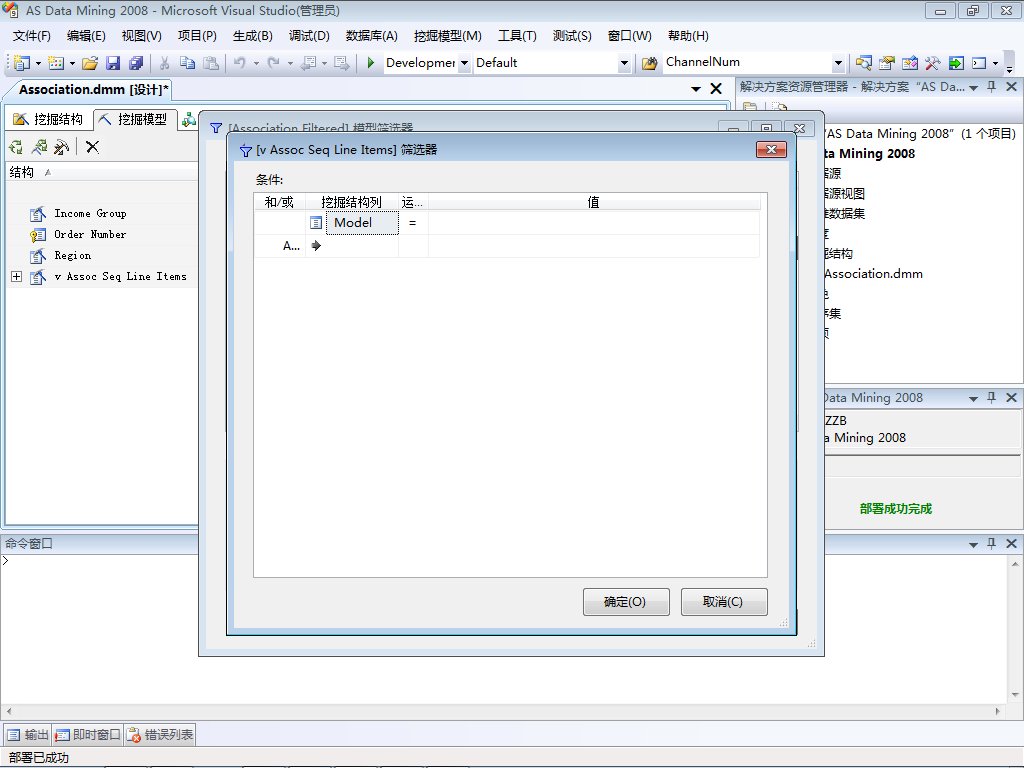Select the Region column
The height and width of the screenshot is (768, 1024).
[x=72, y=255]
